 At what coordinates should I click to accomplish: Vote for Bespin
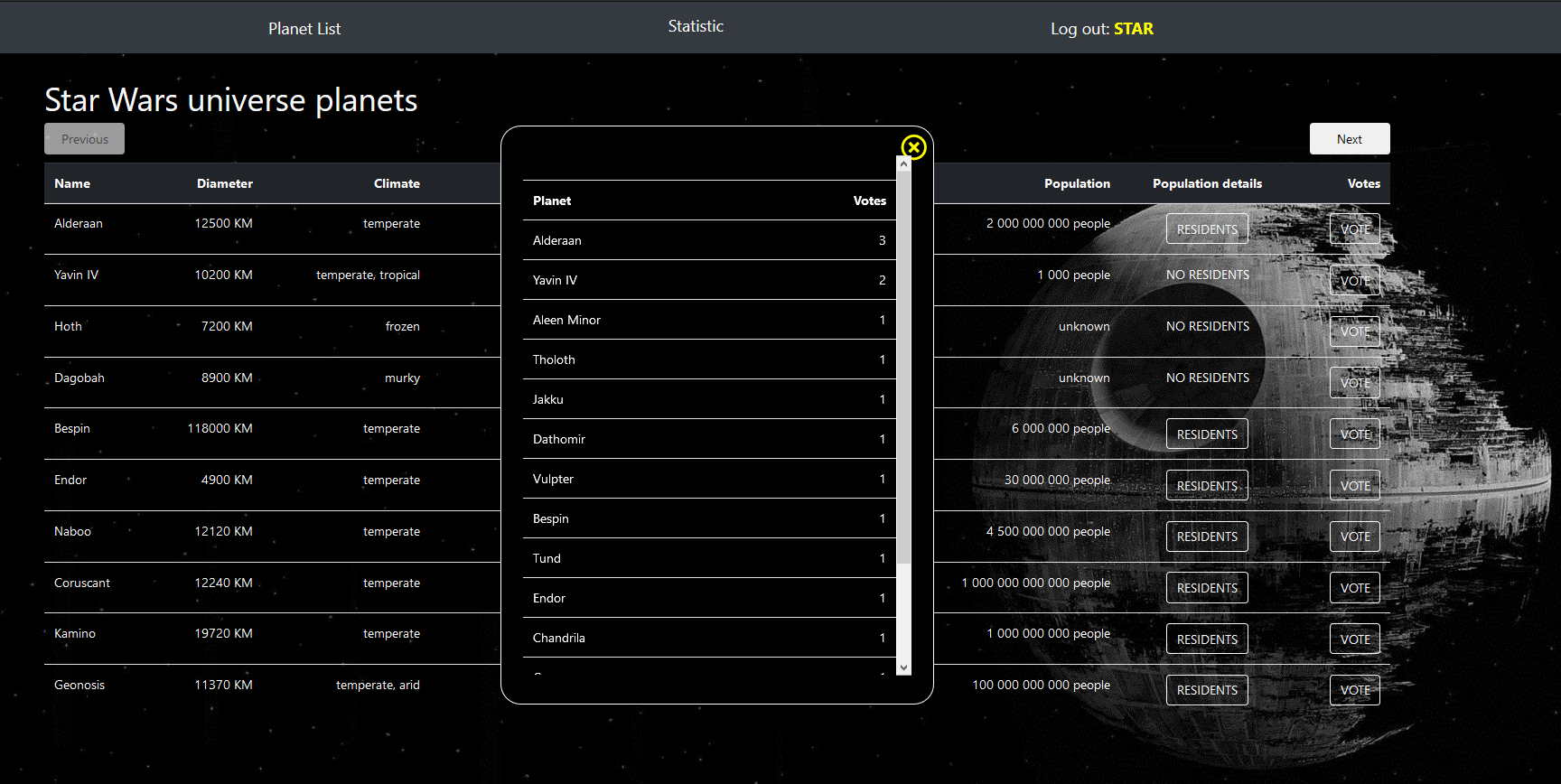click(1355, 434)
